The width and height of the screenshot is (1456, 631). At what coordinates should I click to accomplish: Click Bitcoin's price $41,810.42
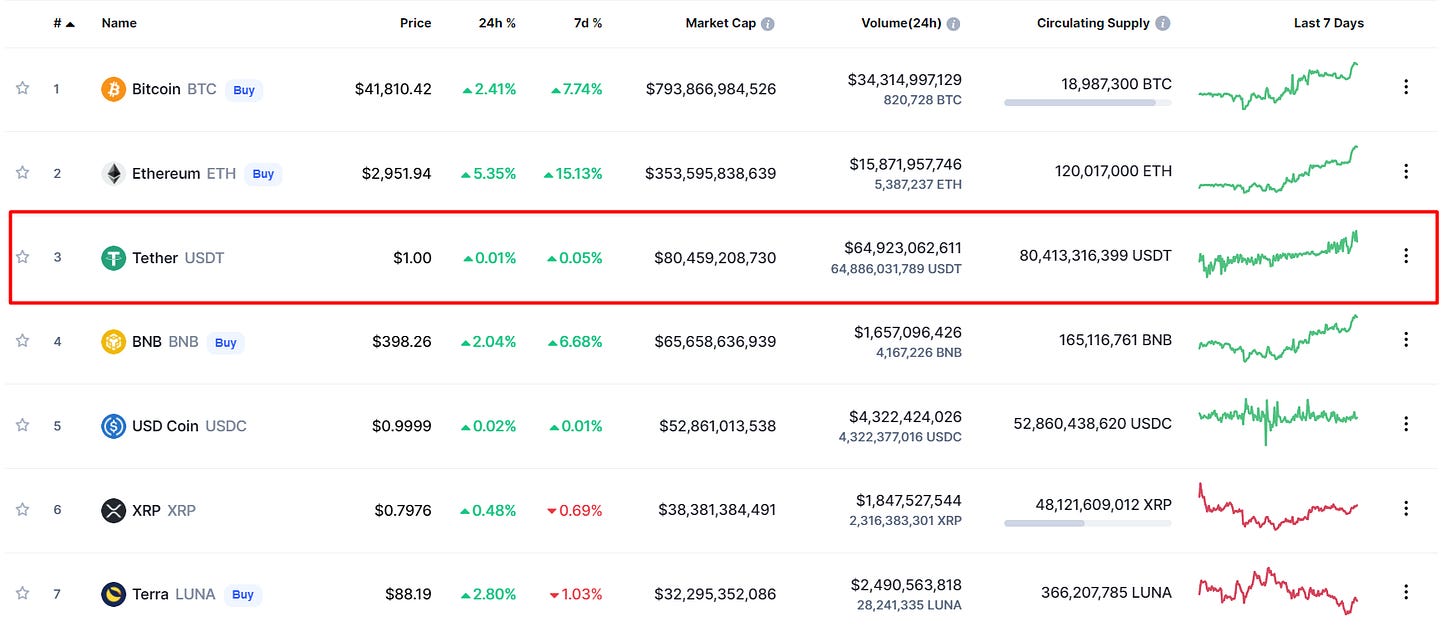393,89
